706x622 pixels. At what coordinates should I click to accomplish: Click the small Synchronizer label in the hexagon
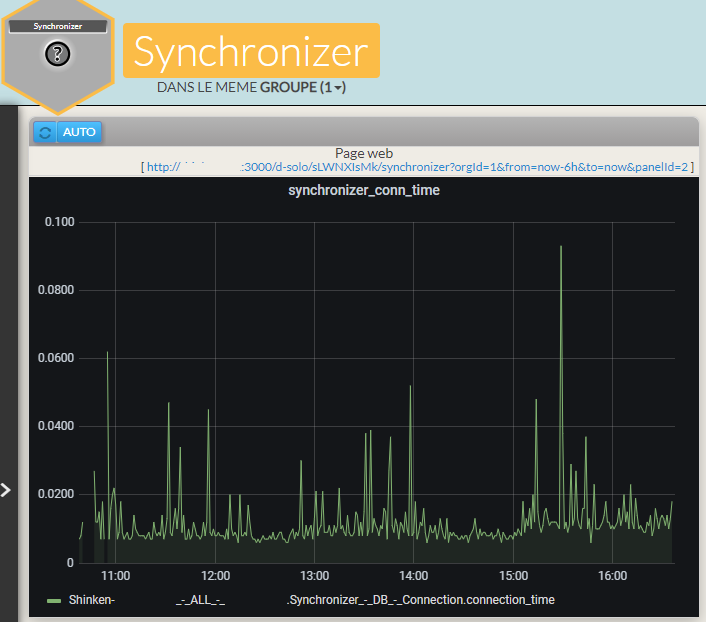58,27
